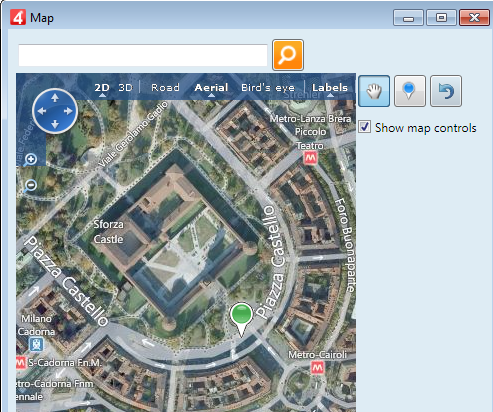Click the Foro Buonaparte street label
Viewport: 493px width, 412px height.
[x=345, y=245]
